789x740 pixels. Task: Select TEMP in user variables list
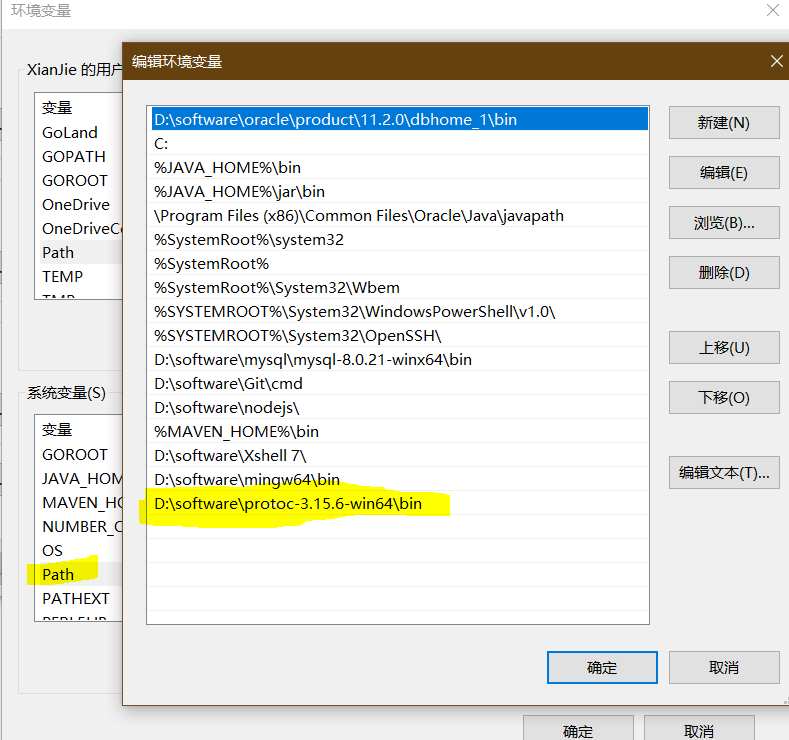[80, 276]
